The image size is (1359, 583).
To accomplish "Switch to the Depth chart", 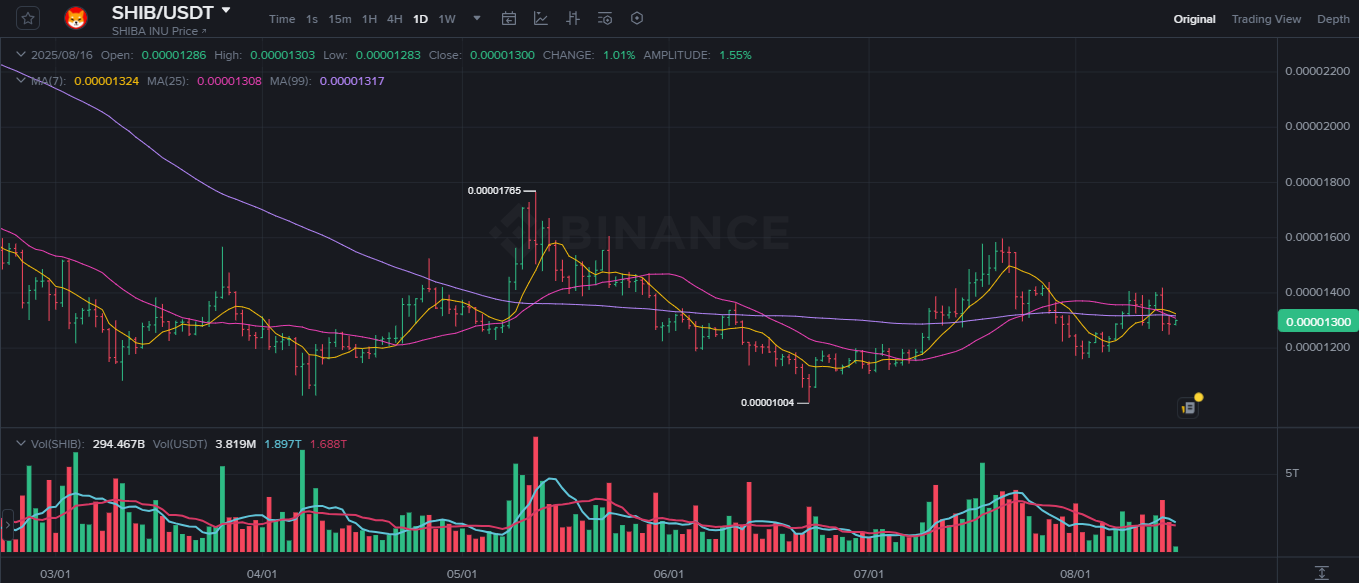I will [x=1333, y=19].
